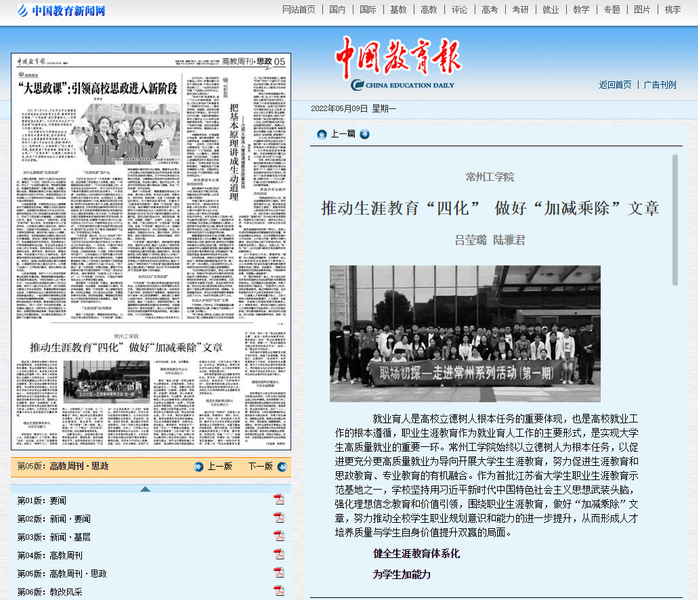Open the PDF icon for 第03版 新闻·基层

click(x=279, y=537)
